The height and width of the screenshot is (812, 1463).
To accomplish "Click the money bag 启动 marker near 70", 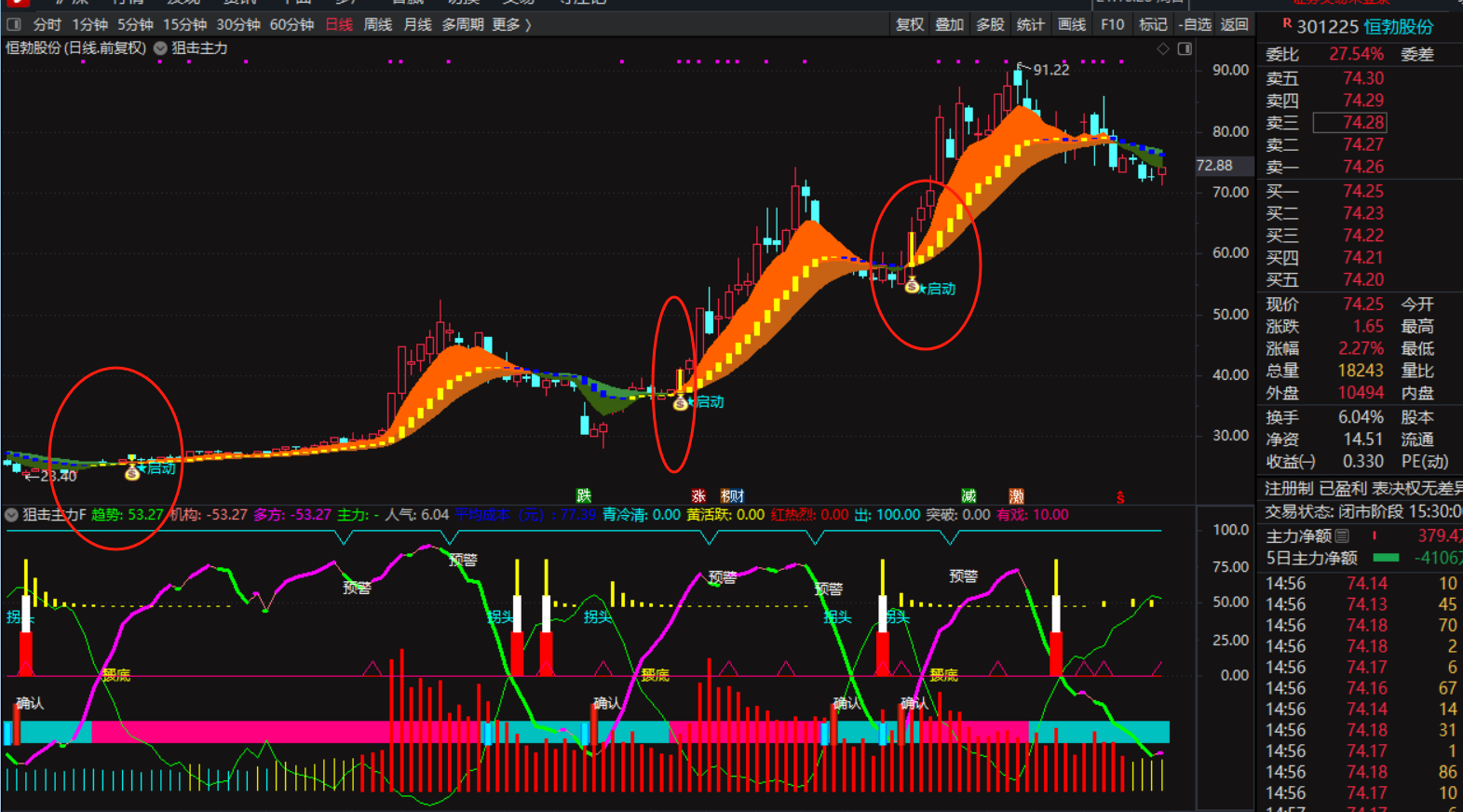I will click(913, 286).
